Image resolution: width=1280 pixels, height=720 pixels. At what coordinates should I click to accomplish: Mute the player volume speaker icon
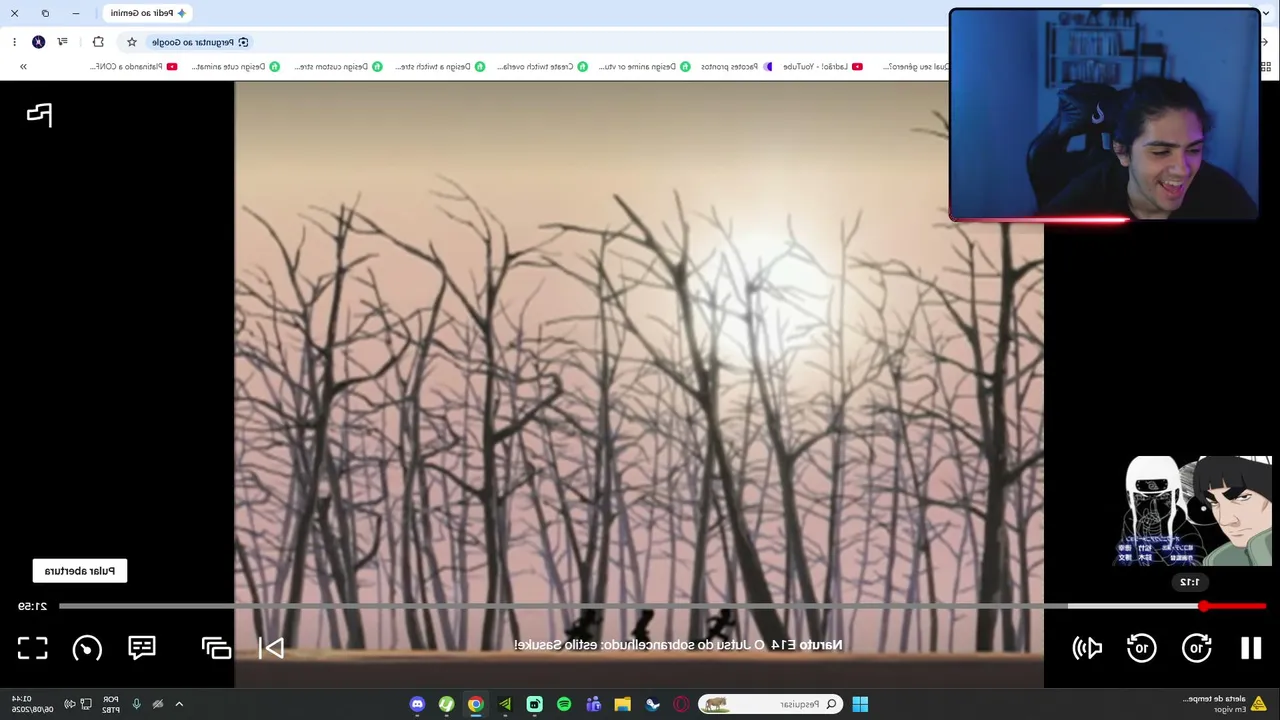pyautogui.click(x=1087, y=648)
